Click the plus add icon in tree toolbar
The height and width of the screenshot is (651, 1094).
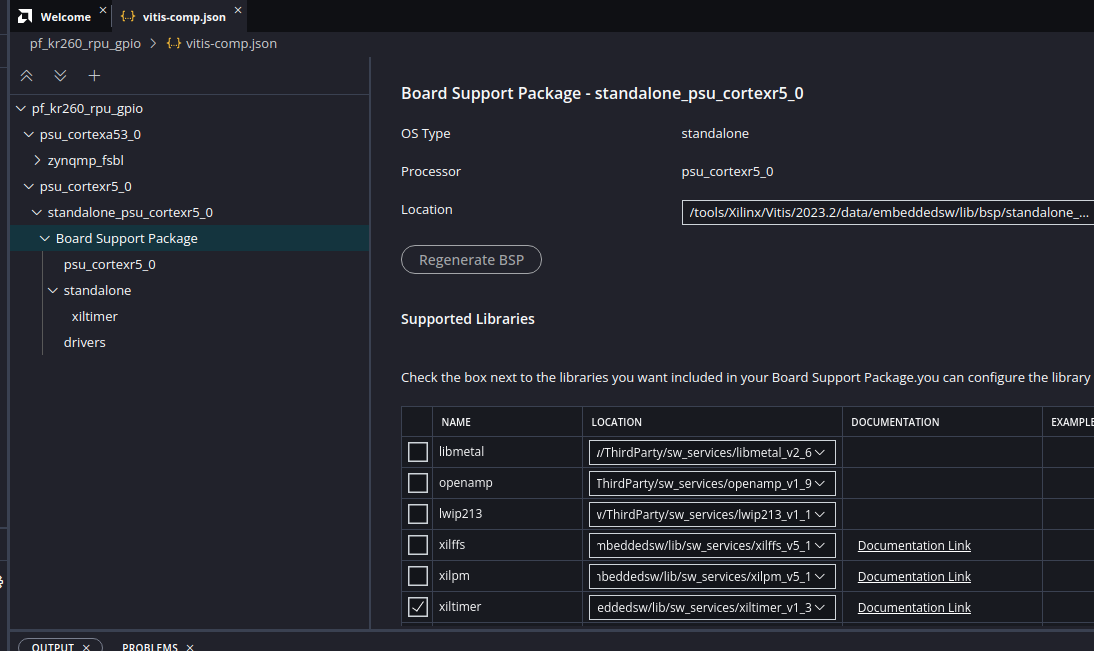94,76
